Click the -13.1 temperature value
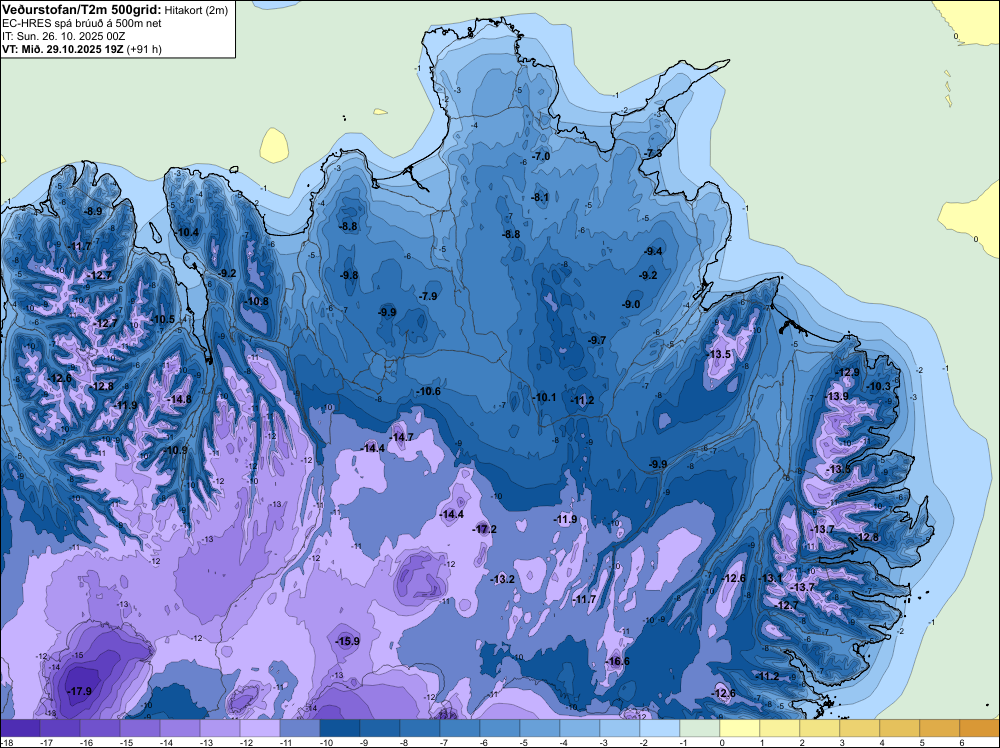Image resolution: width=1000 pixels, height=748 pixels. [770, 578]
